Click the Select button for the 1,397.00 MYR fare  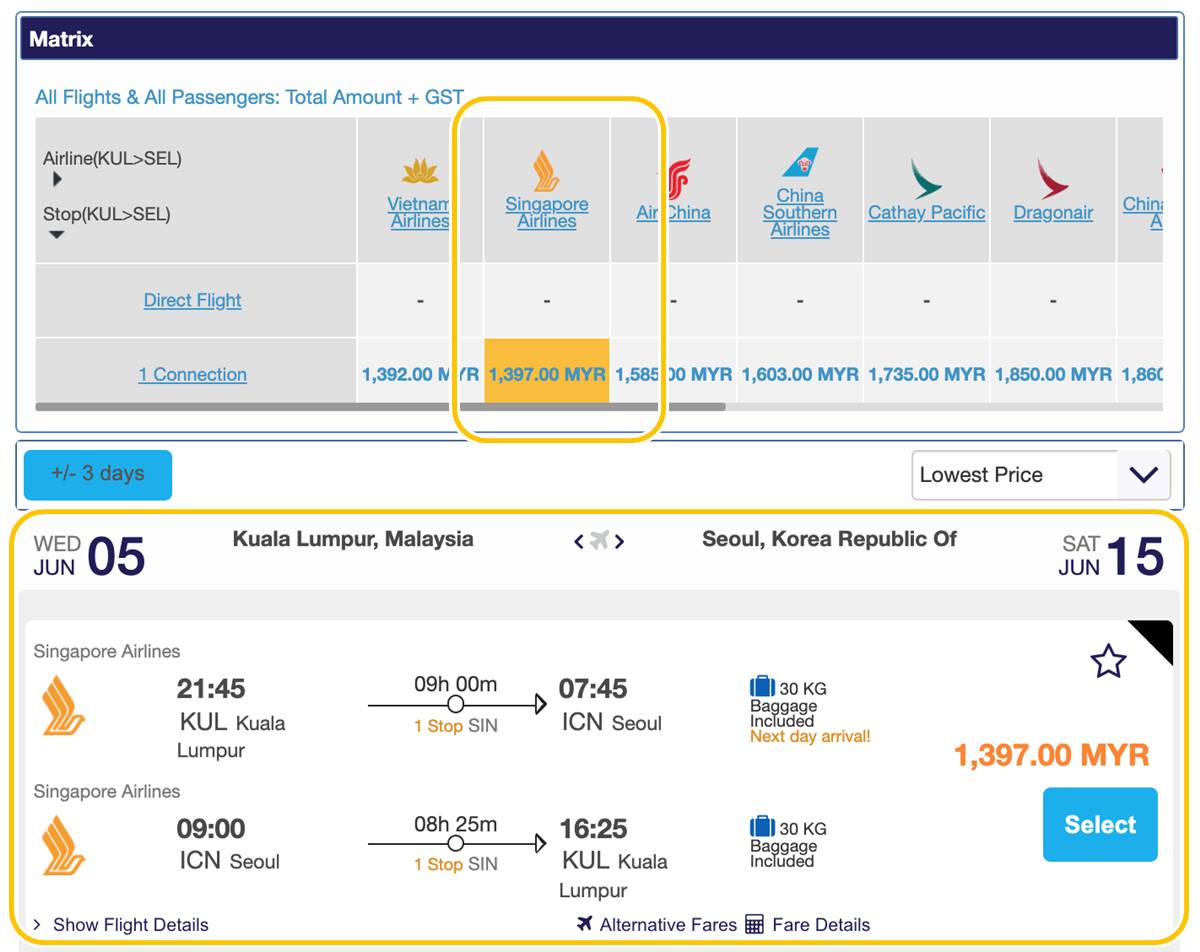click(x=1100, y=825)
